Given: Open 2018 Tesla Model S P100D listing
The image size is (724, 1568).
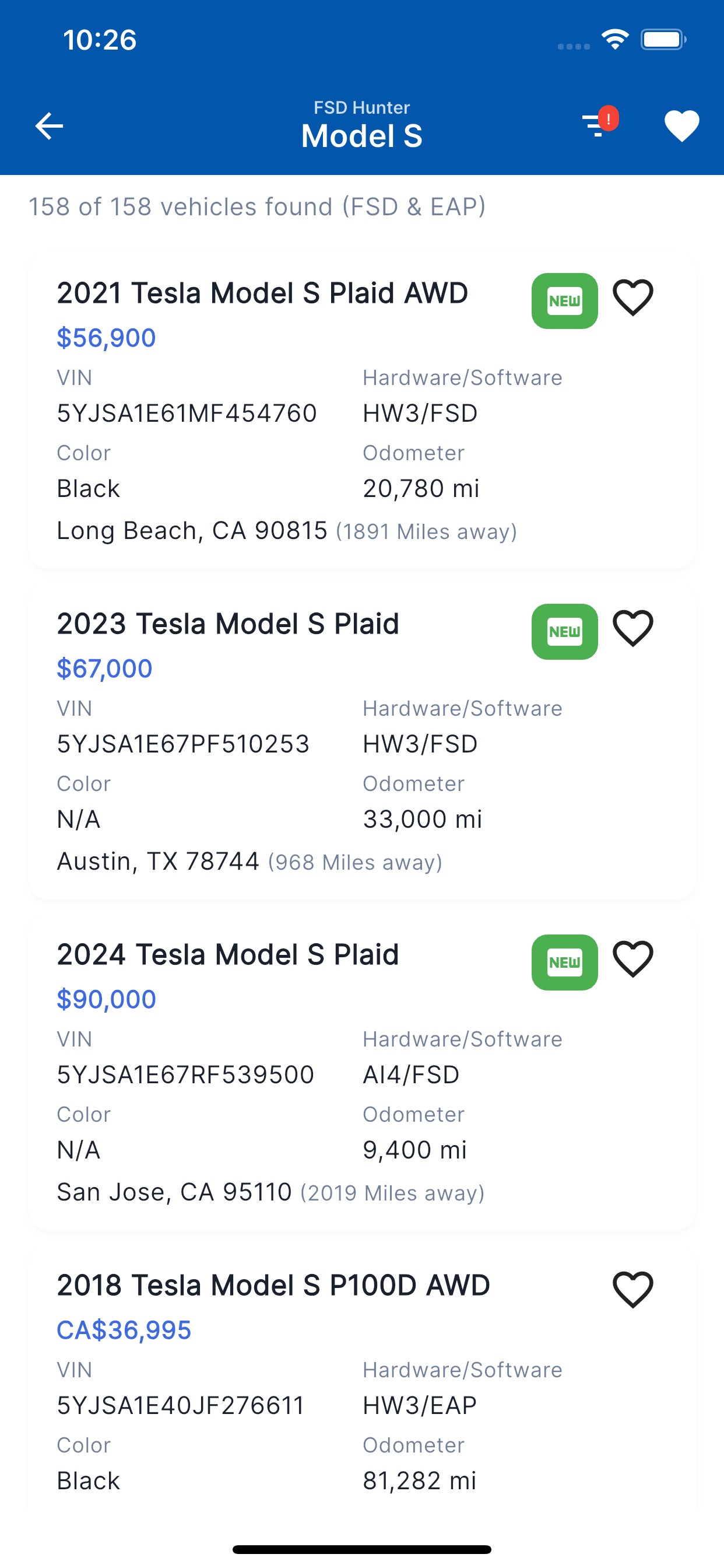Looking at the screenshot, I should pyautogui.click(x=273, y=1286).
